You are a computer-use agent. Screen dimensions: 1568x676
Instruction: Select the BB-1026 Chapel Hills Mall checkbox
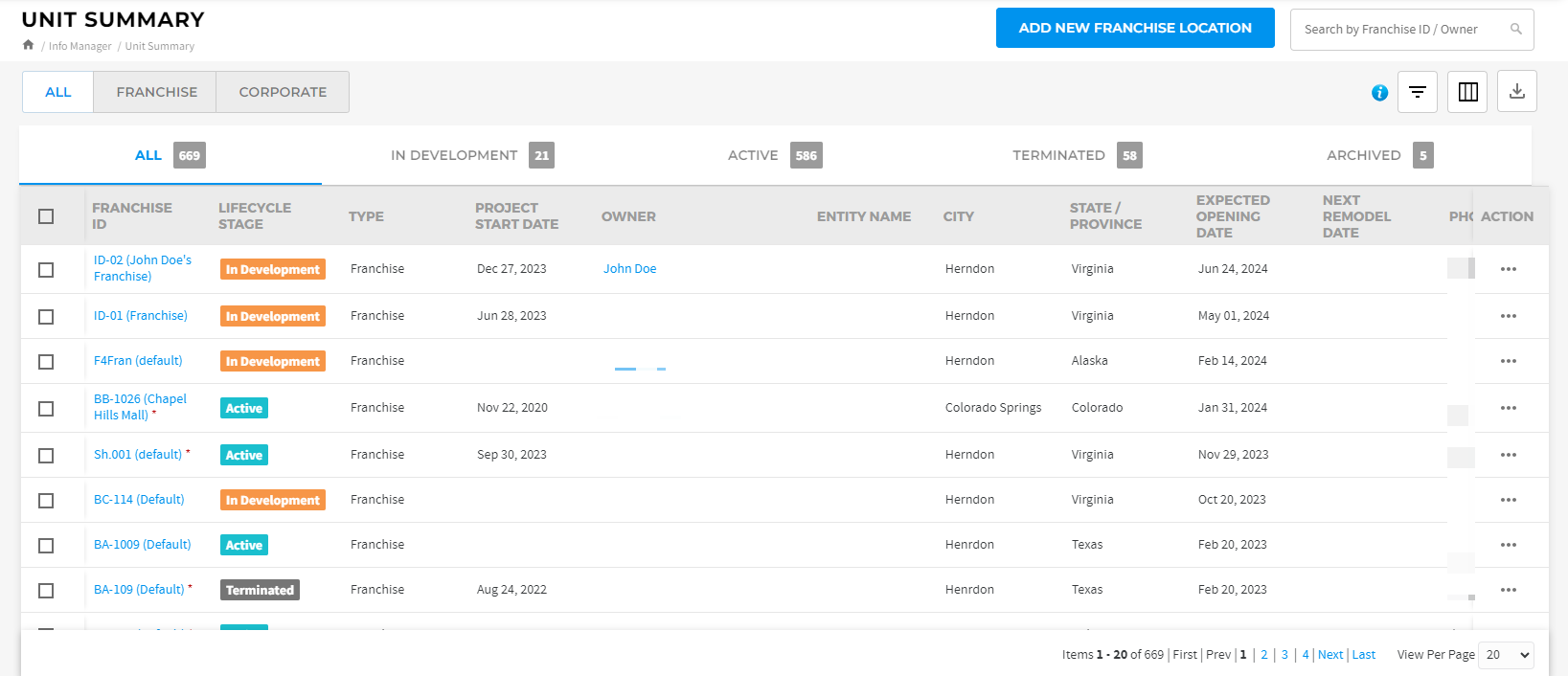pos(46,409)
